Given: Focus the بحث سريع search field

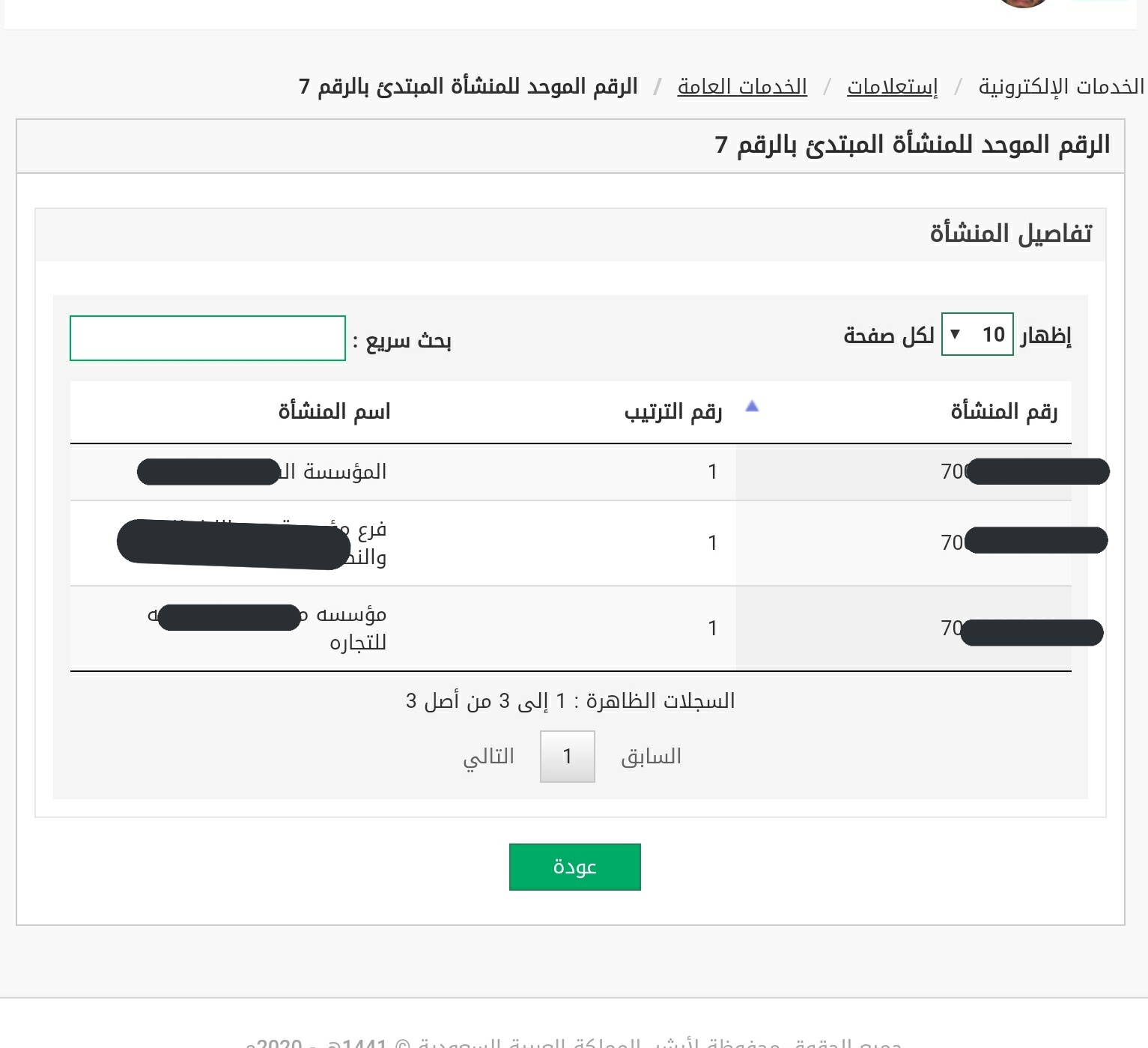Looking at the screenshot, I should pyautogui.click(x=207, y=338).
